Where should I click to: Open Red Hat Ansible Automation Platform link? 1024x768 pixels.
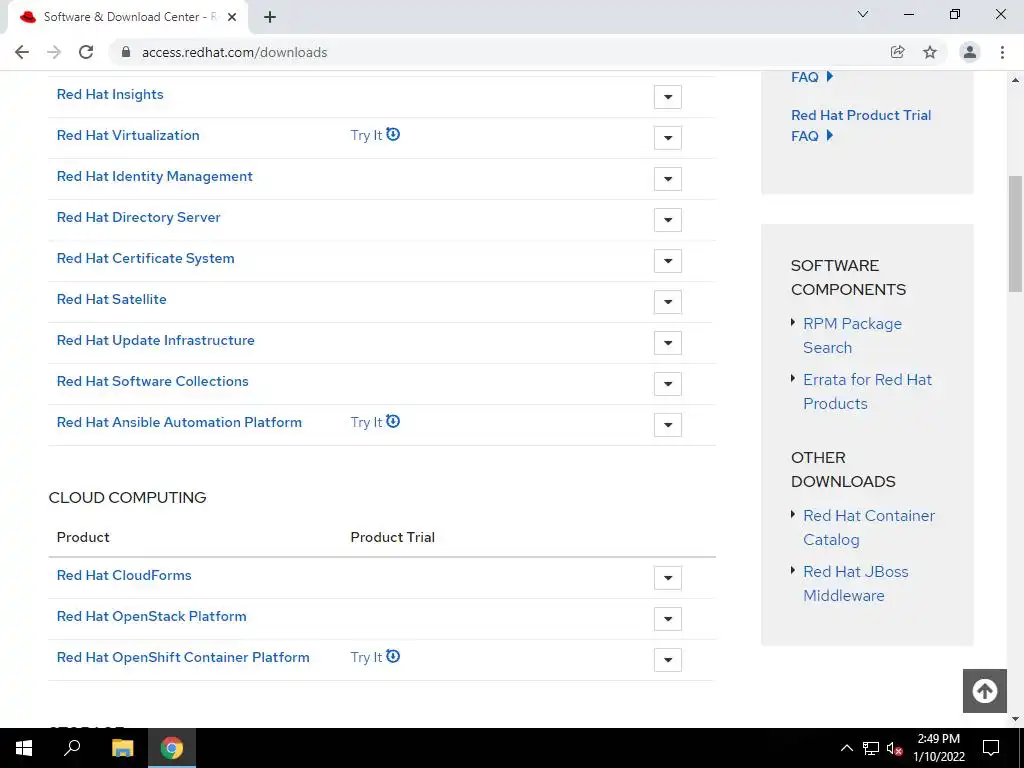click(179, 423)
